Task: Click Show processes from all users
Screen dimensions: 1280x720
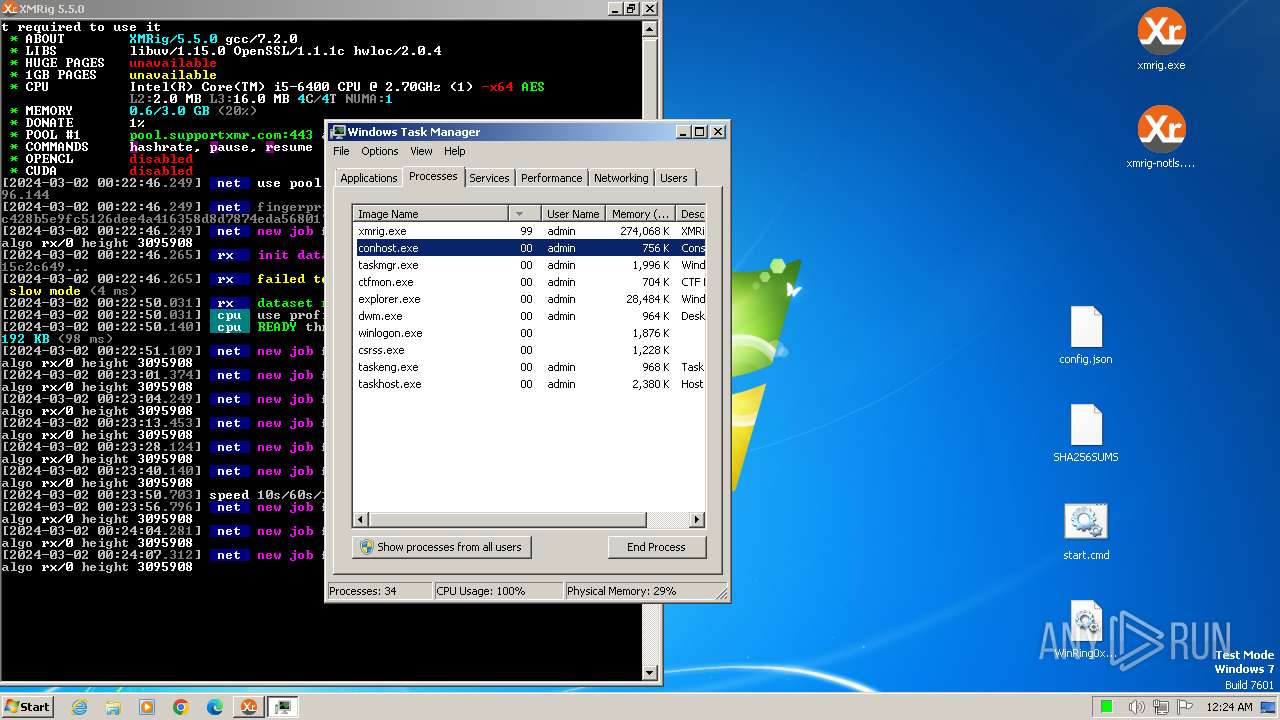Action: click(x=441, y=547)
